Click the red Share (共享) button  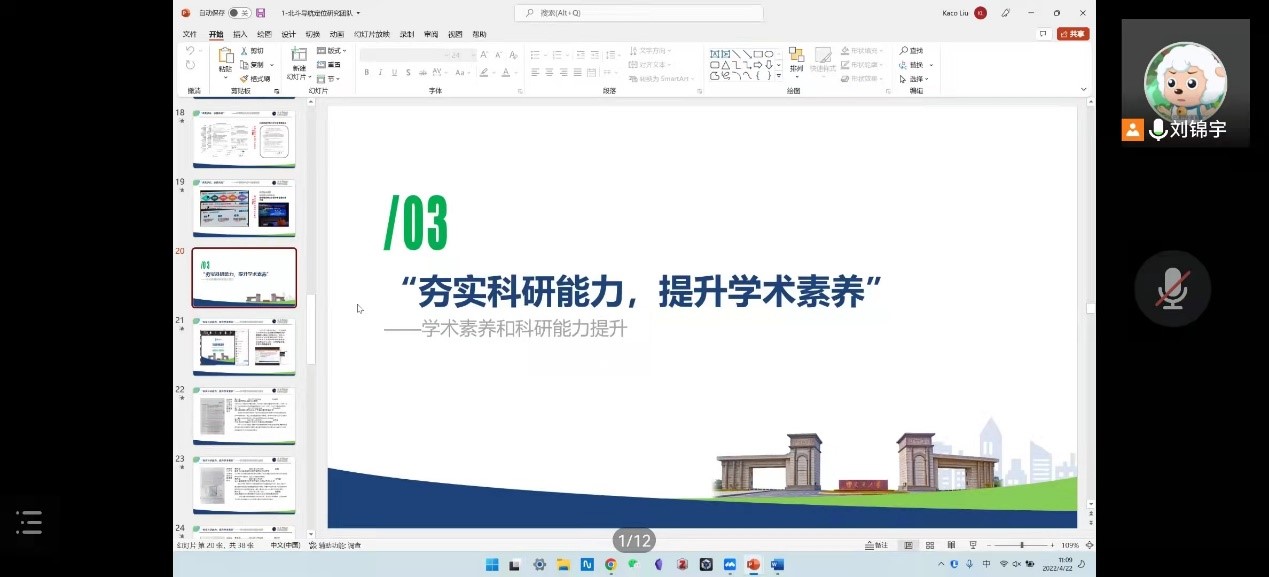tap(1073, 33)
